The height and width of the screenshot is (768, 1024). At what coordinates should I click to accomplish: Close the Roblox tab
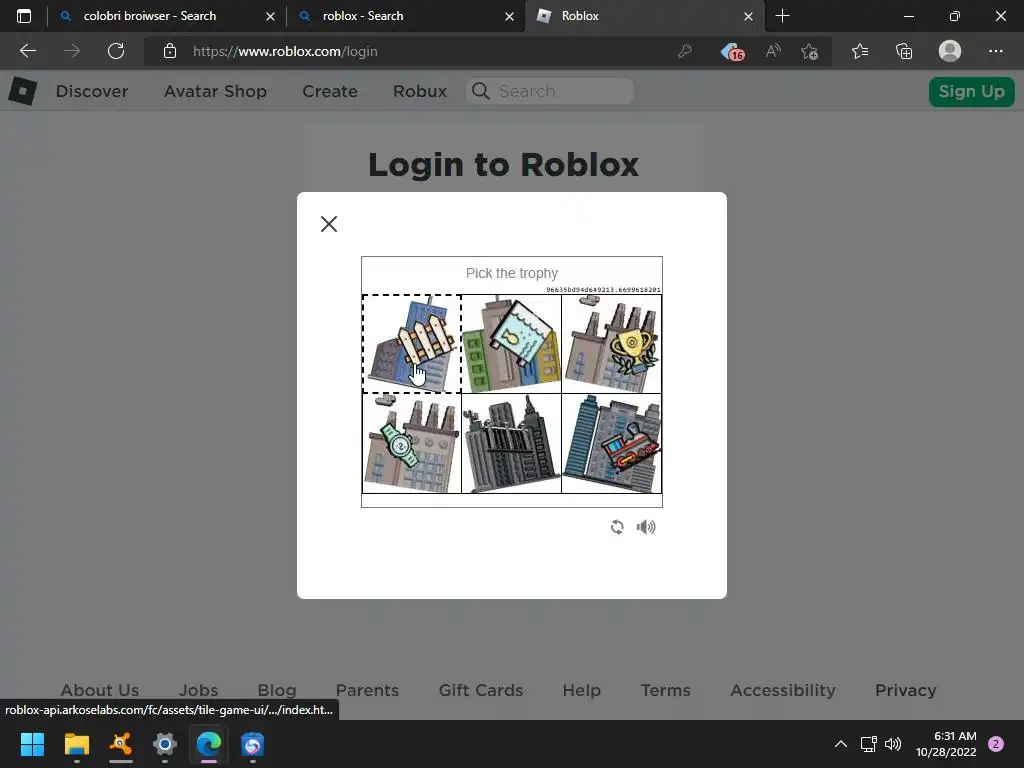tap(748, 16)
